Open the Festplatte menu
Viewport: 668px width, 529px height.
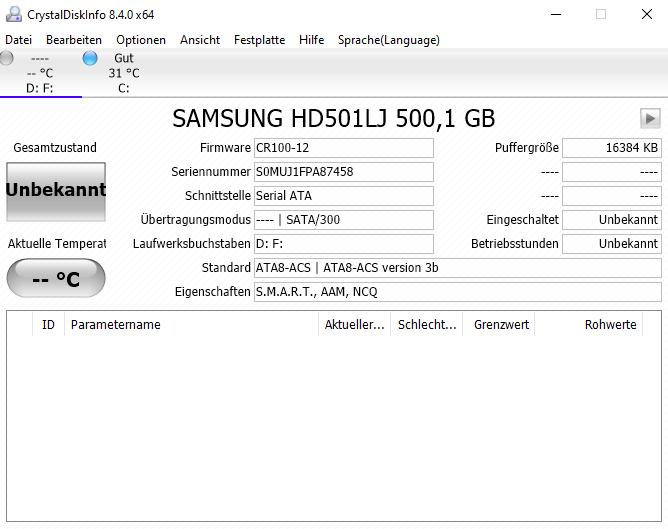(259, 40)
